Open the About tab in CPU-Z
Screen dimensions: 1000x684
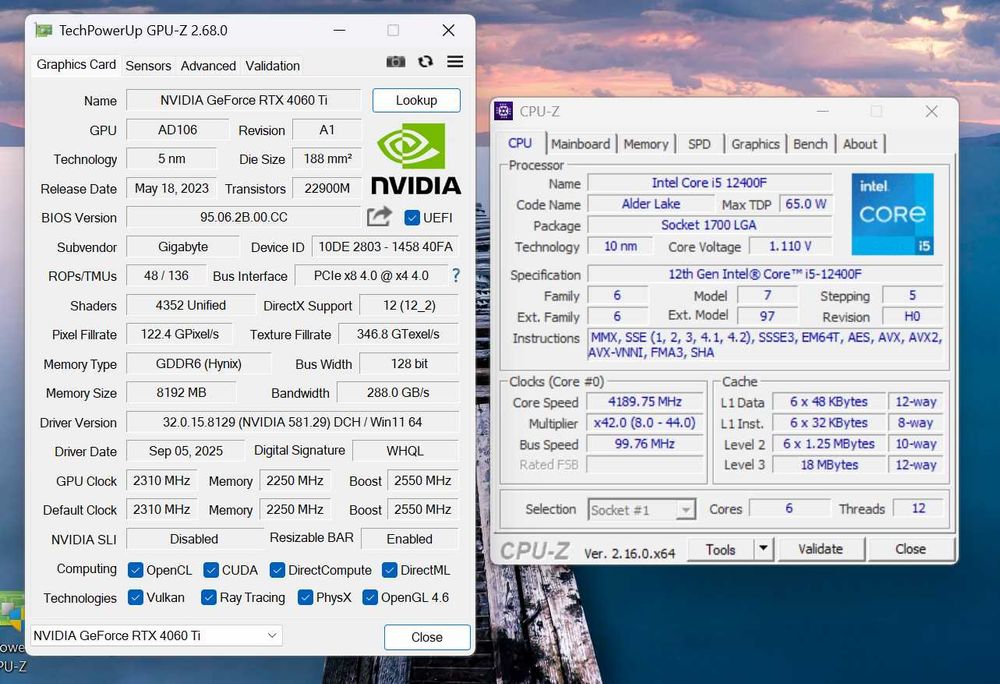pos(860,144)
